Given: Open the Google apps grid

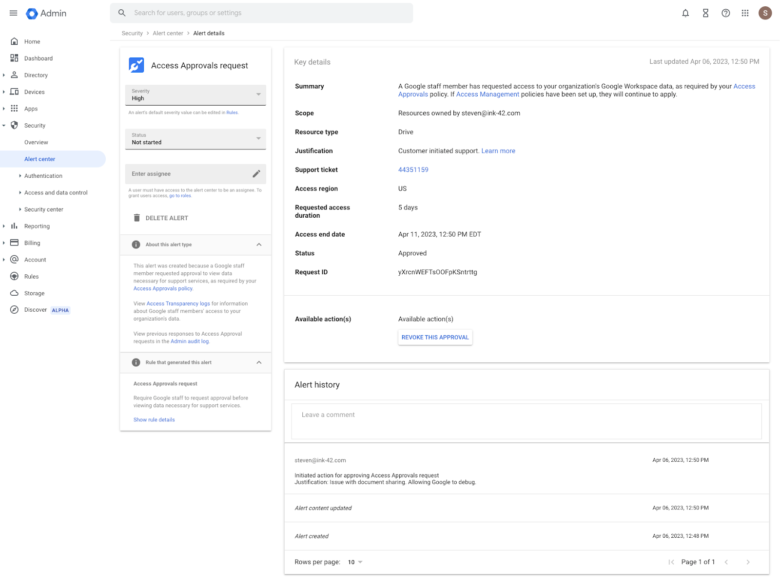Looking at the screenshot, I should [745, 13].
